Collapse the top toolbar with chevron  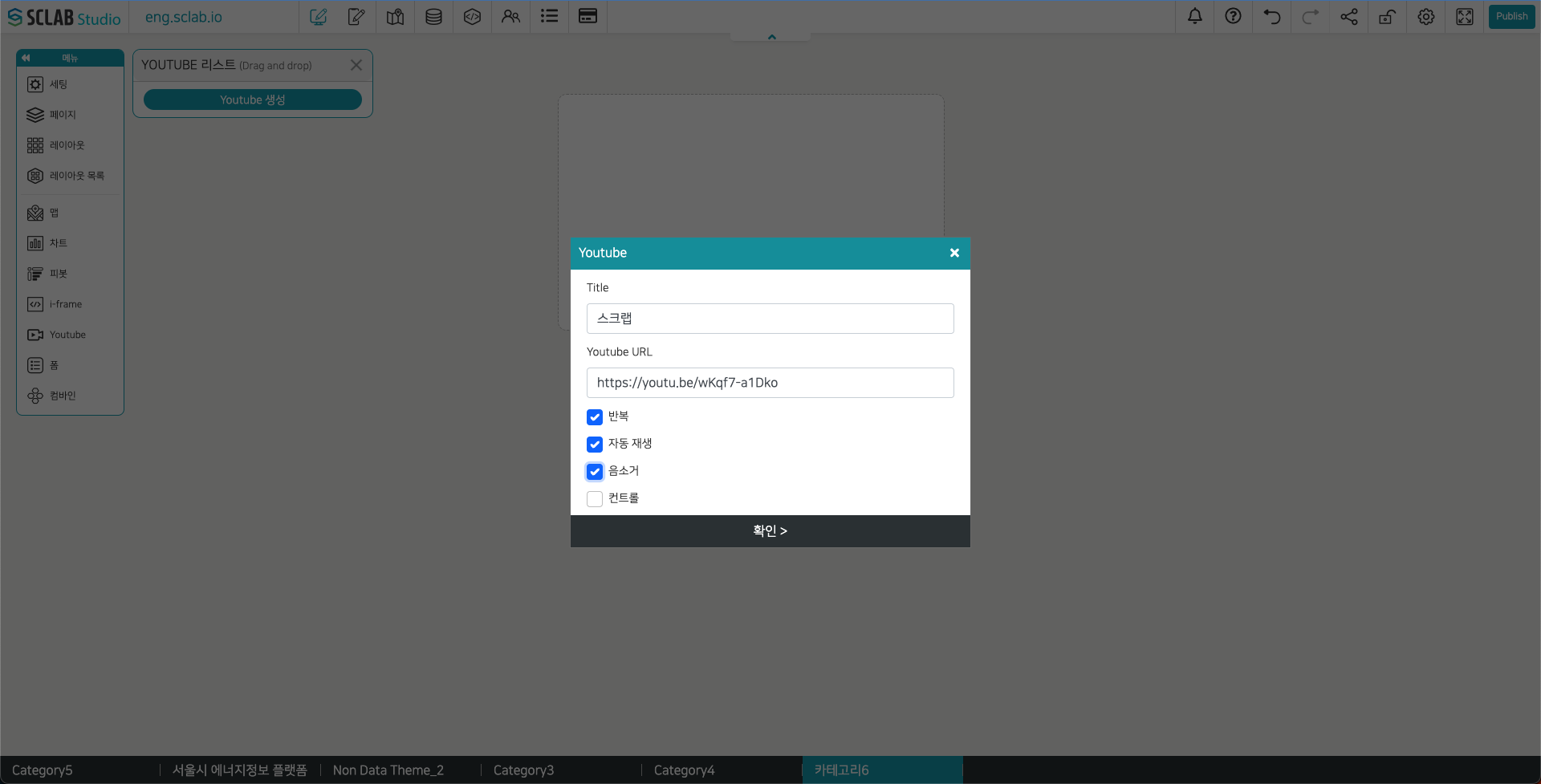click(x=771, y=37)
